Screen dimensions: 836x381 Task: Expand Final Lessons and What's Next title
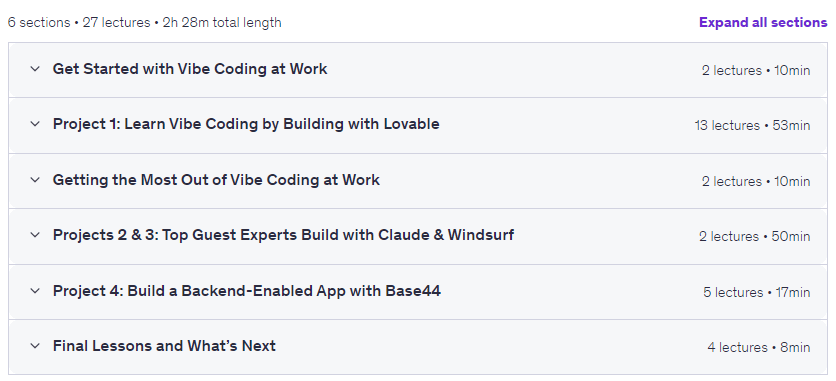point(164,346)
